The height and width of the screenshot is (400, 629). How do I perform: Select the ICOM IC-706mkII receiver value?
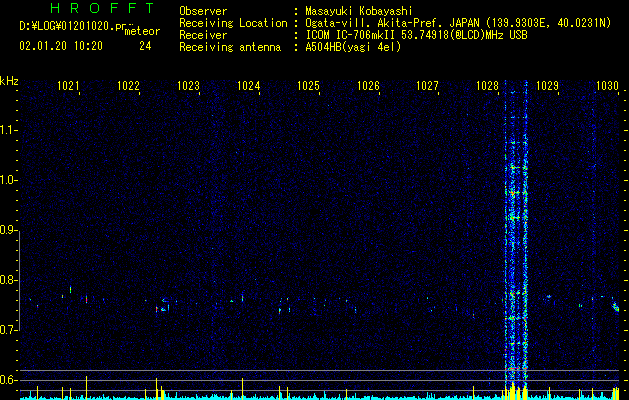point(416,35)
